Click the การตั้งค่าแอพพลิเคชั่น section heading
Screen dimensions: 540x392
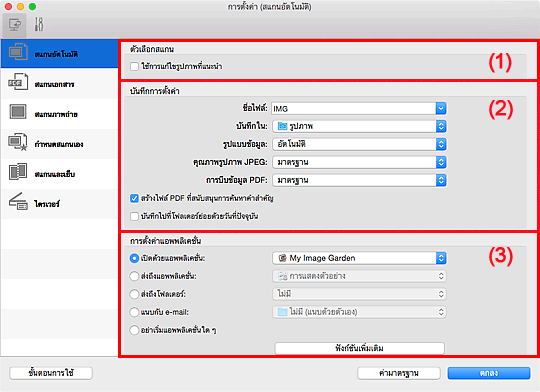[x=166, y=241]
